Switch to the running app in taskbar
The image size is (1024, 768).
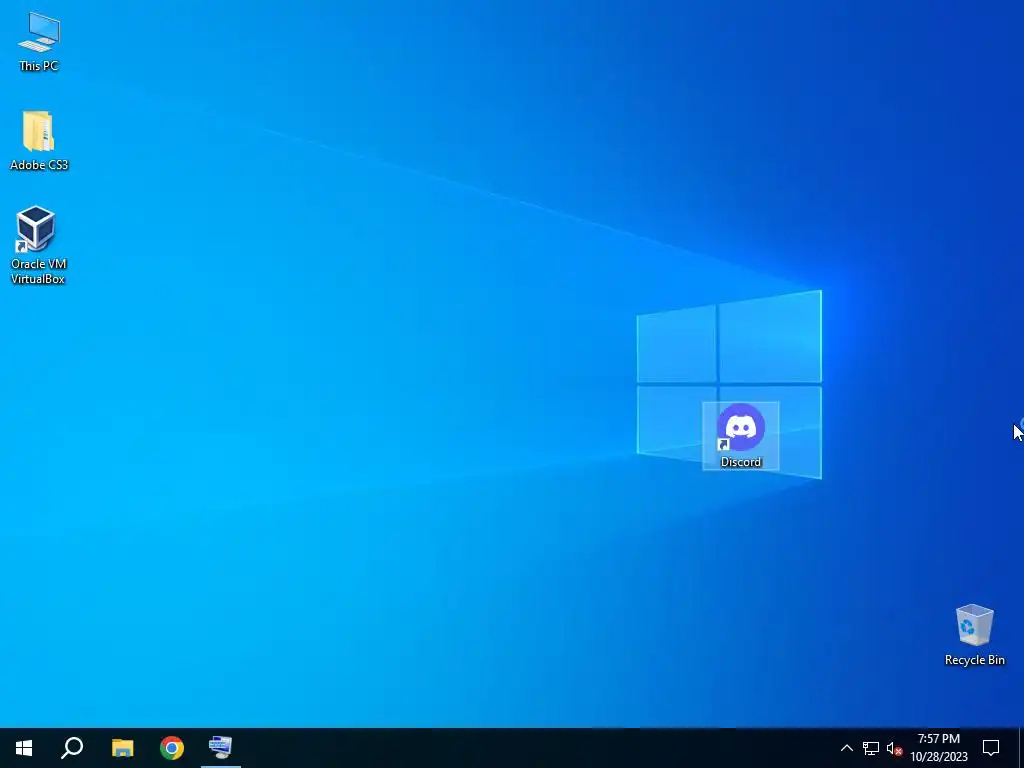(221, 748)
